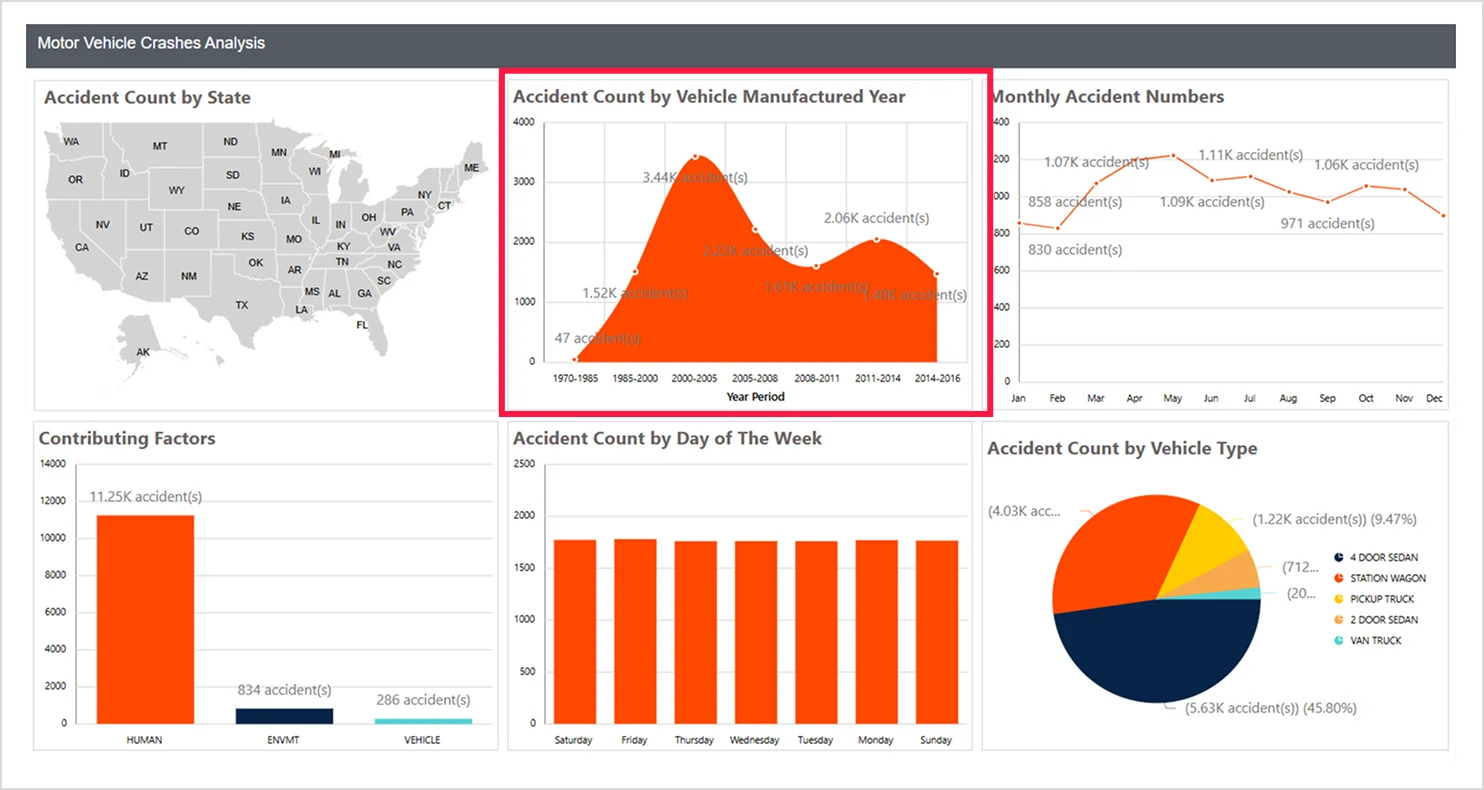The width and height of the screenshot is (1484, 790).
Task: Select the HUMAN contributing factor bar
Action: [x=145, y=619]
